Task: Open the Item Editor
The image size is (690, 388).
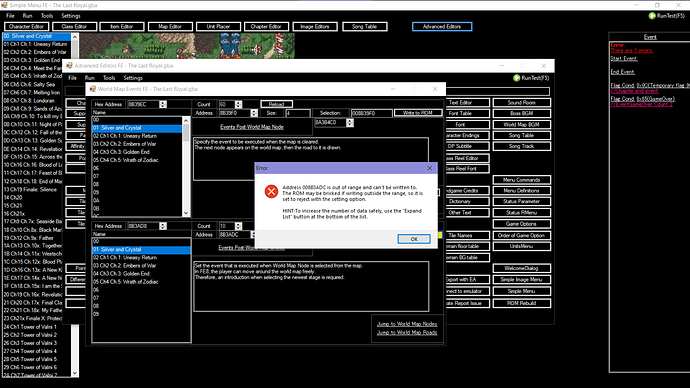Action: (x=122, y=26)
